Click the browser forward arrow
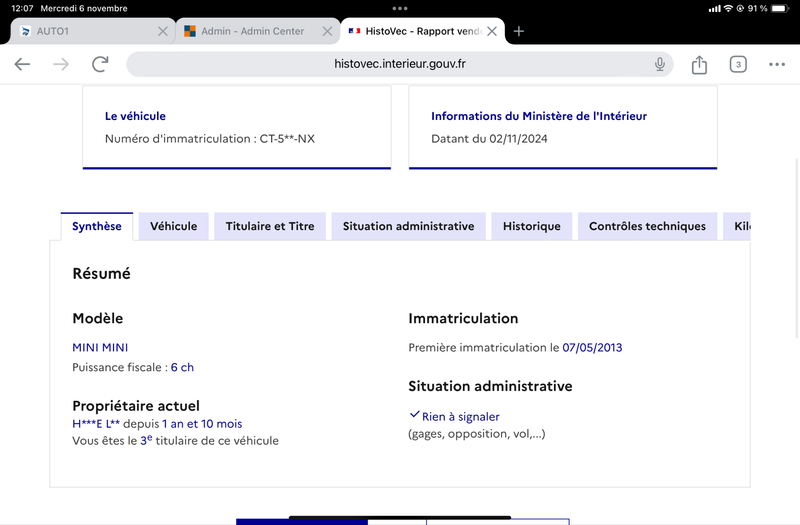800x525 pixels. coord(61,64)
